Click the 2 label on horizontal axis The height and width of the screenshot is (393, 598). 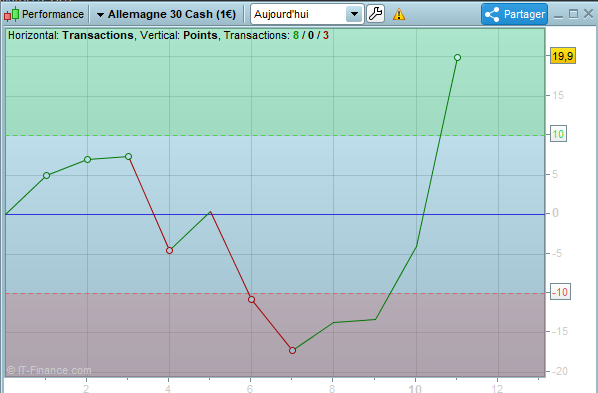click(86, 388)
